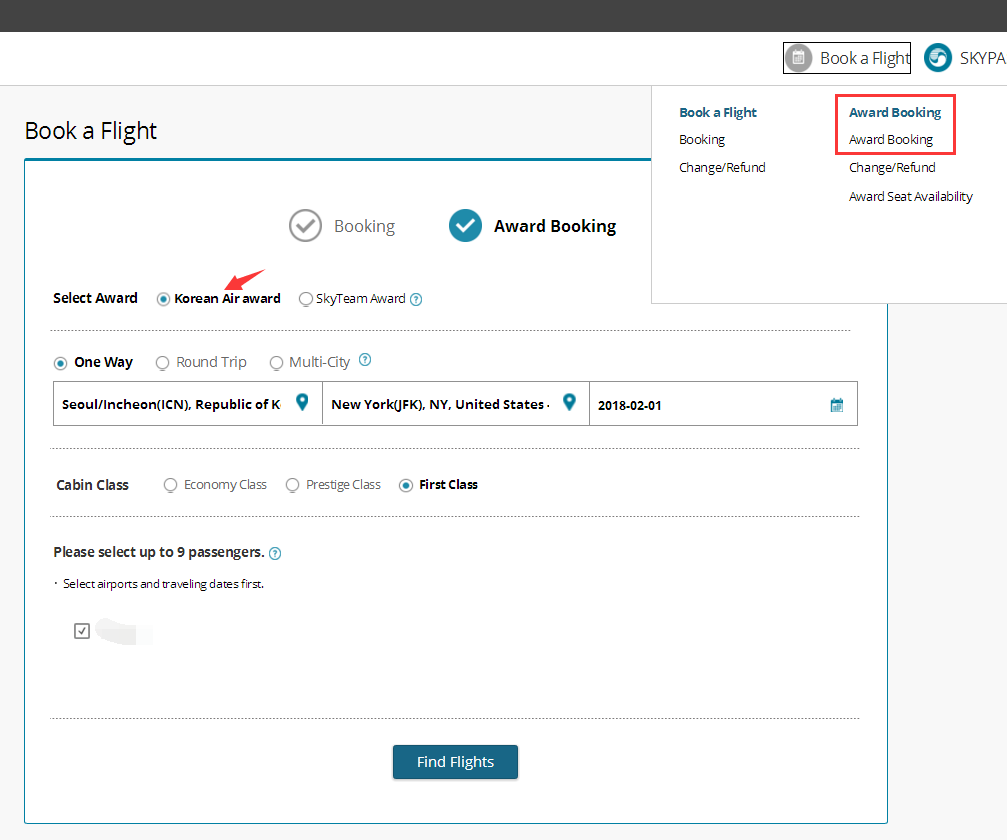Open the SKYPASS top menu

965,58
